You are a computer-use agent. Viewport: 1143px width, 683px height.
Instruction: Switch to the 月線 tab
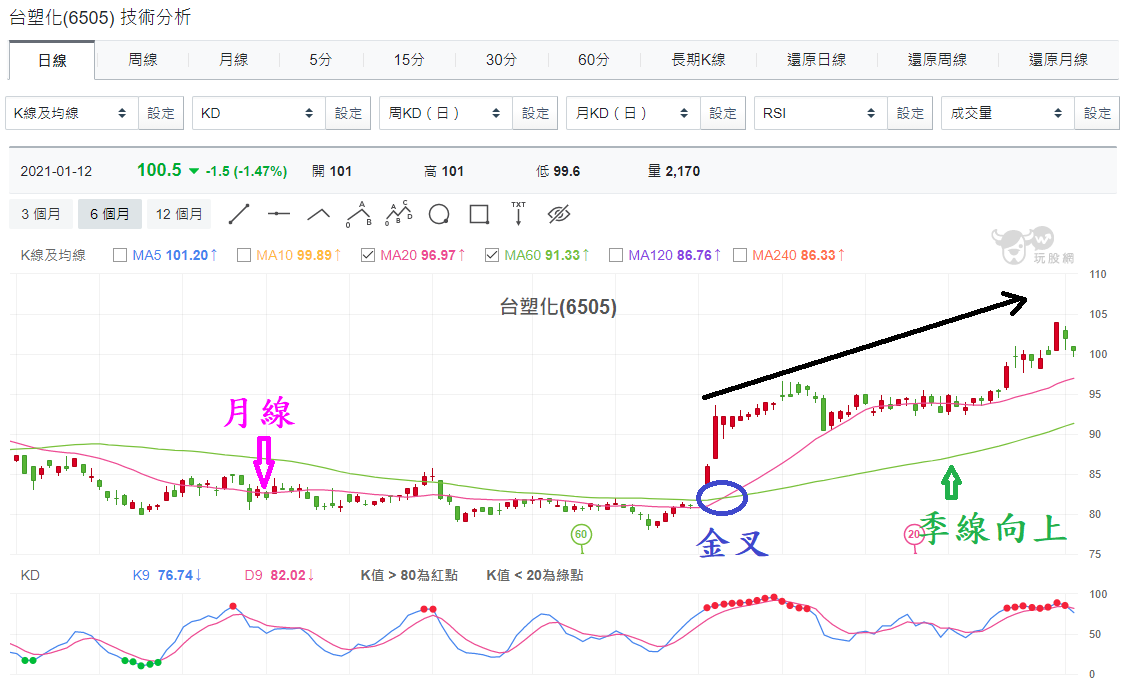[x=233, y=60]
